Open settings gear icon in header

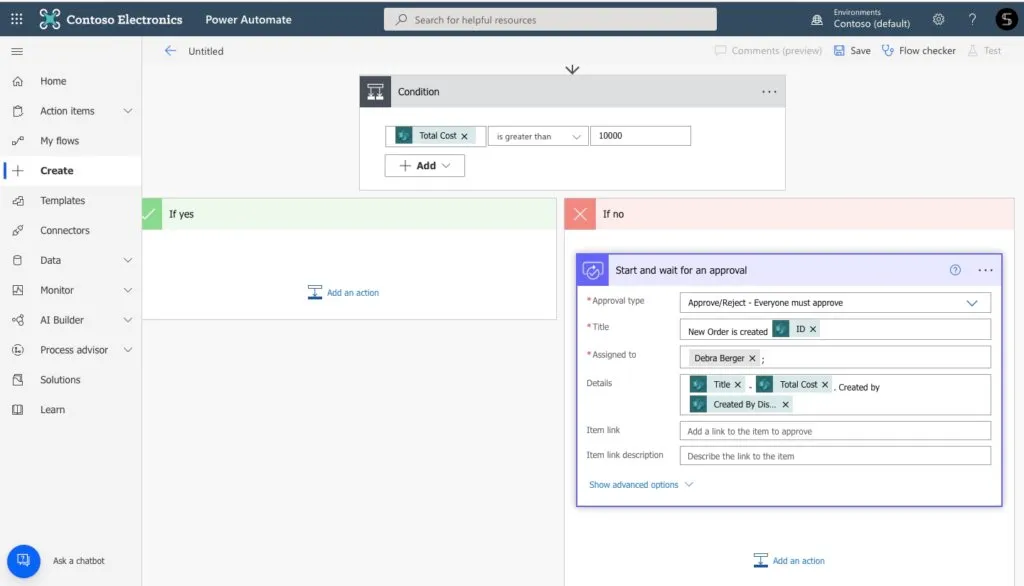pyautogui.click(x=938, y=19)
